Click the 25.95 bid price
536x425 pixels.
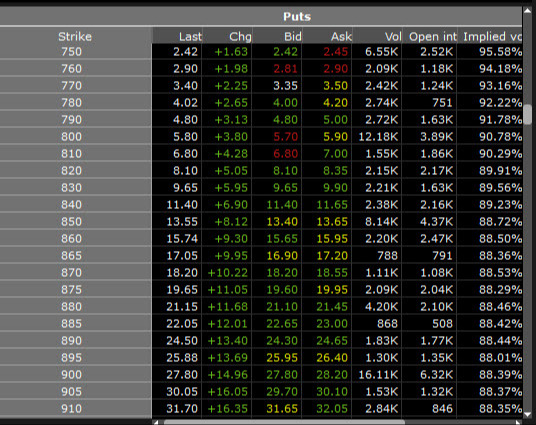pyautogui.click(x=282, y=358)
